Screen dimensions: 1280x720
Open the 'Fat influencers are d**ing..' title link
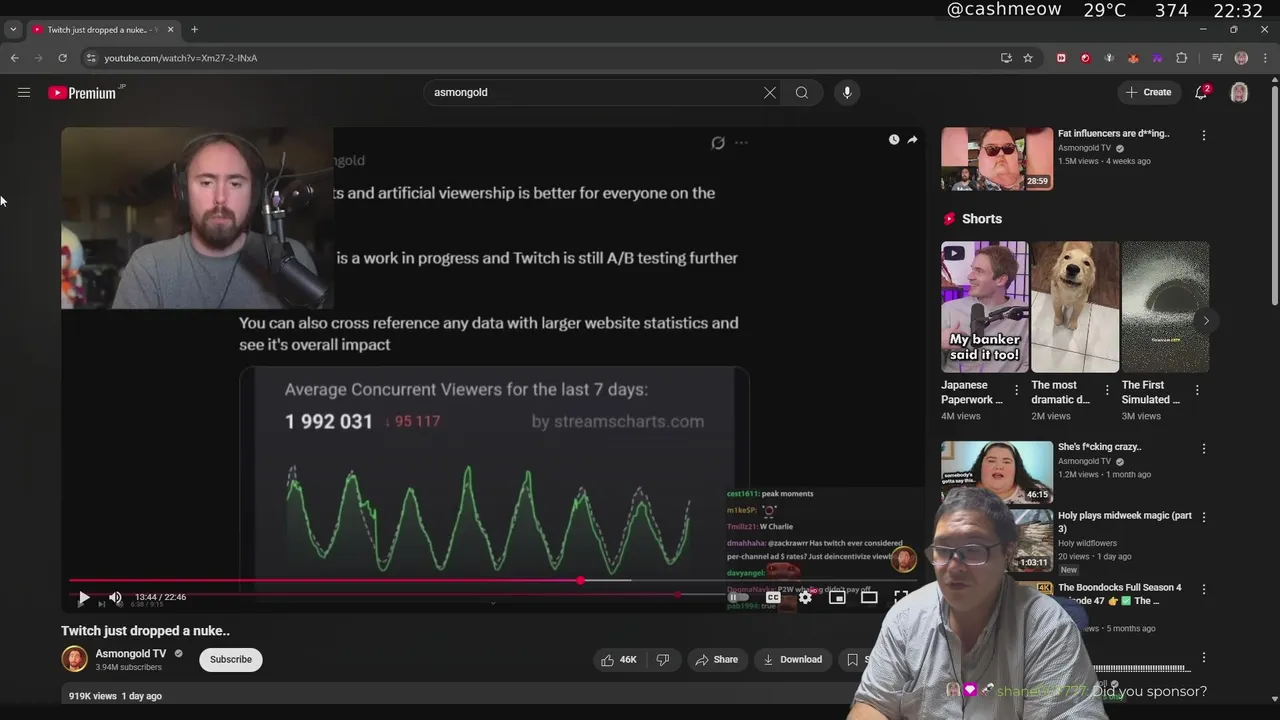[x=1114, y=133]
